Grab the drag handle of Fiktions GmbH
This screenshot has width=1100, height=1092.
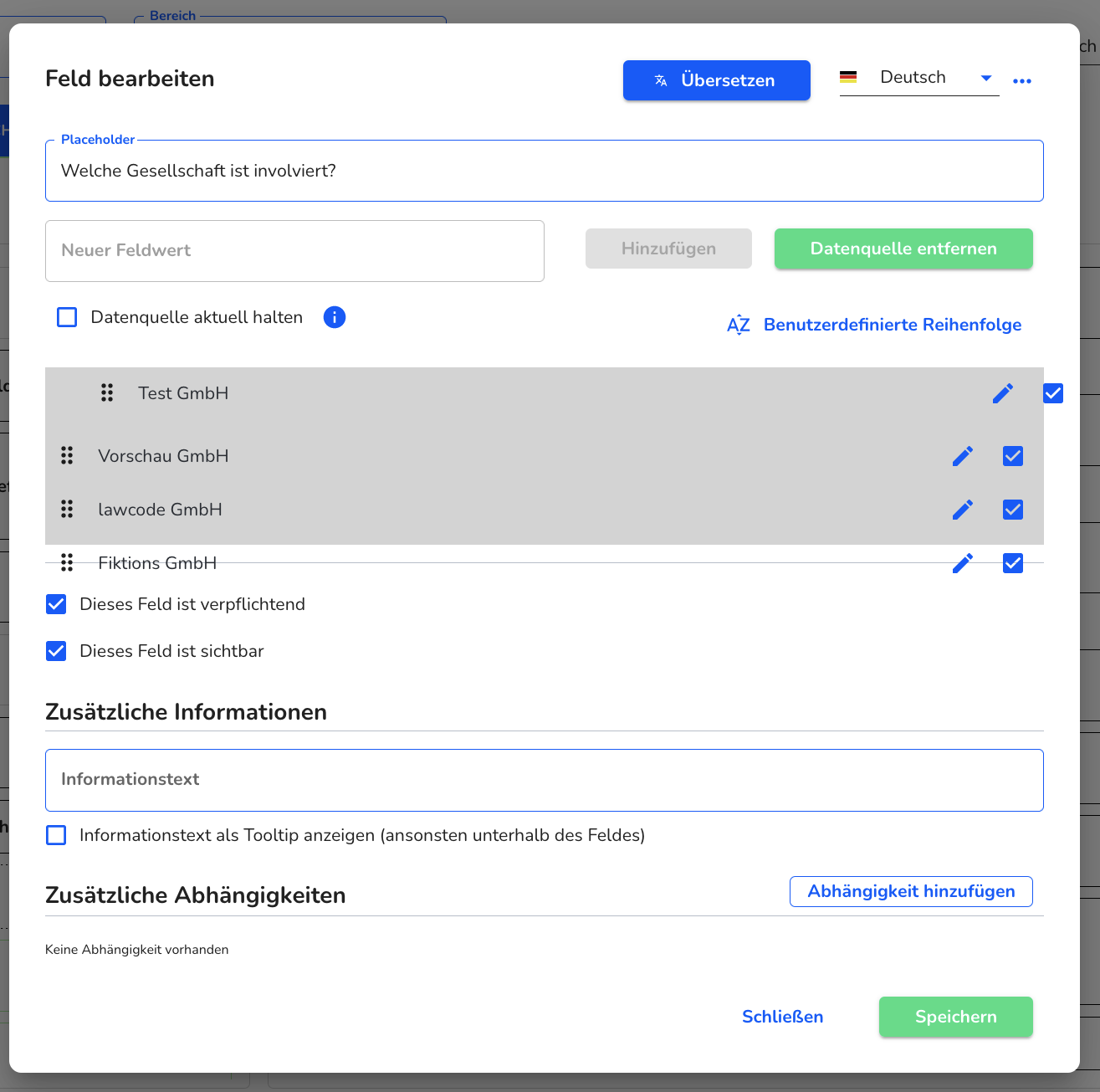[x=67, y=562]
